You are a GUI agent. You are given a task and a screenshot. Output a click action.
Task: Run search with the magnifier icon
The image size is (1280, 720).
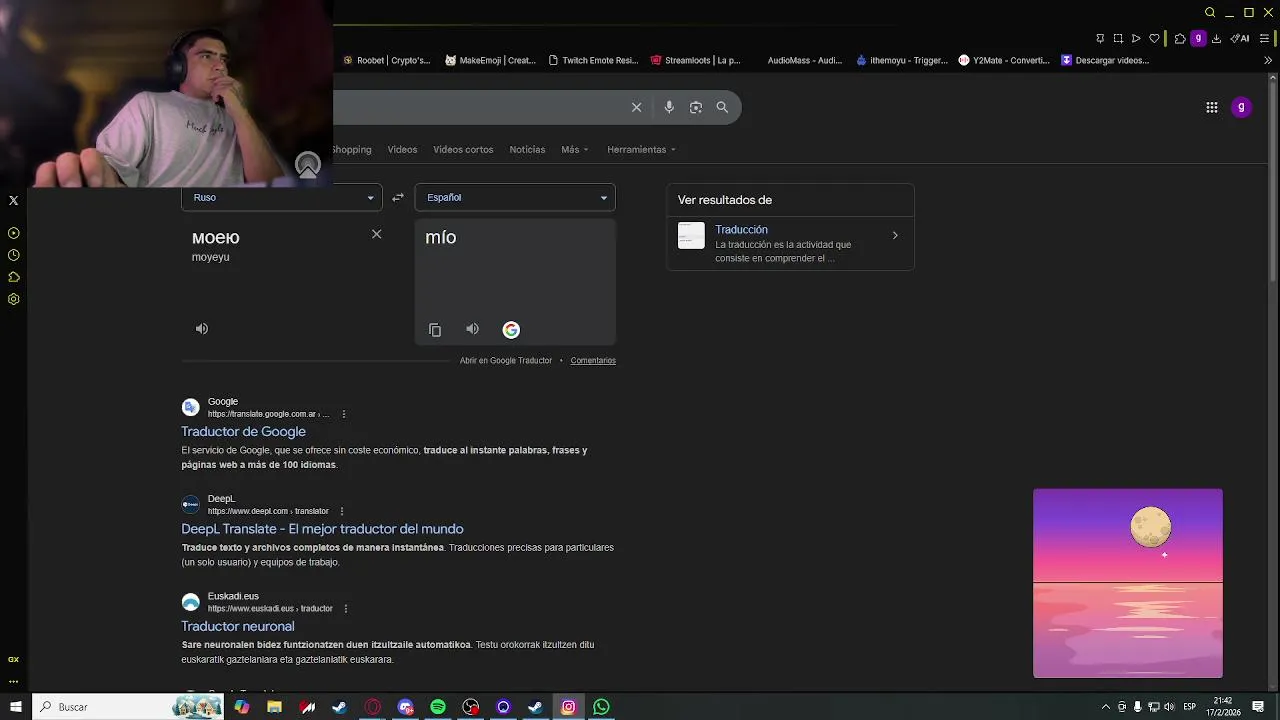[722, 107]
